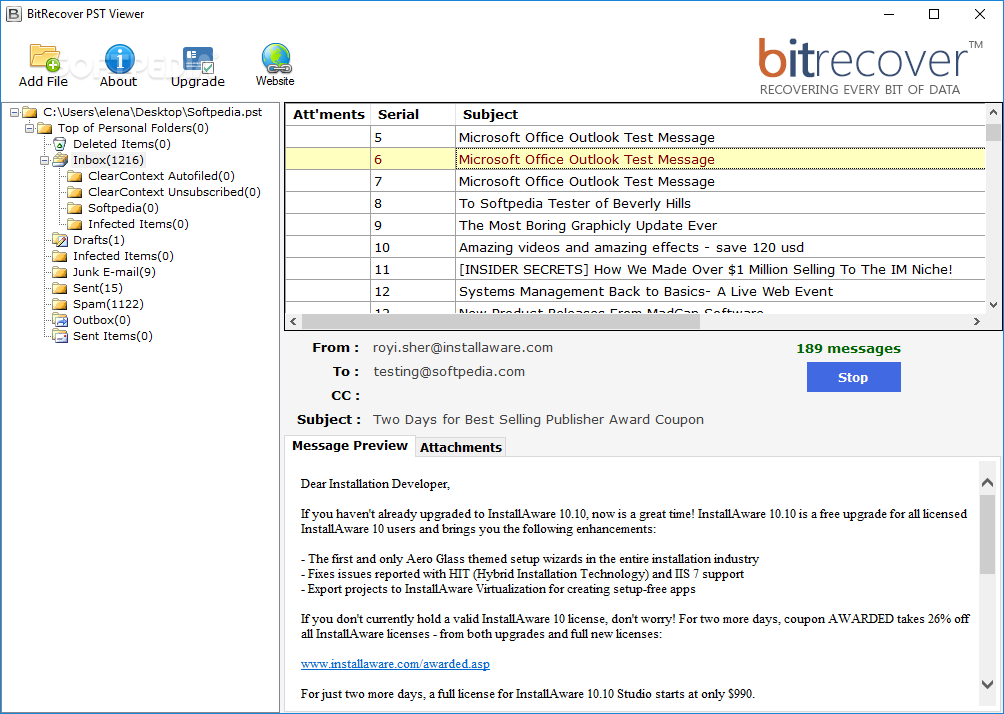Select the Softpedia(0) subfolder
The image size is (1004, 714).
coord(124,208)
